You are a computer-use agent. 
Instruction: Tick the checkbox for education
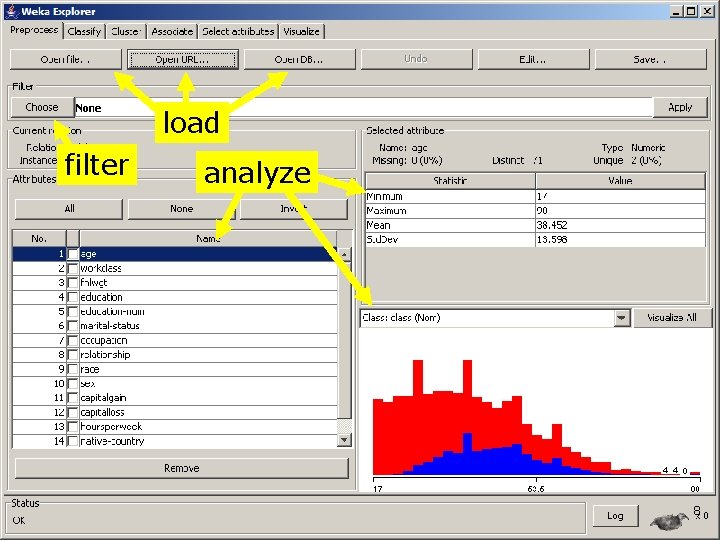click(x=73, y=297)
